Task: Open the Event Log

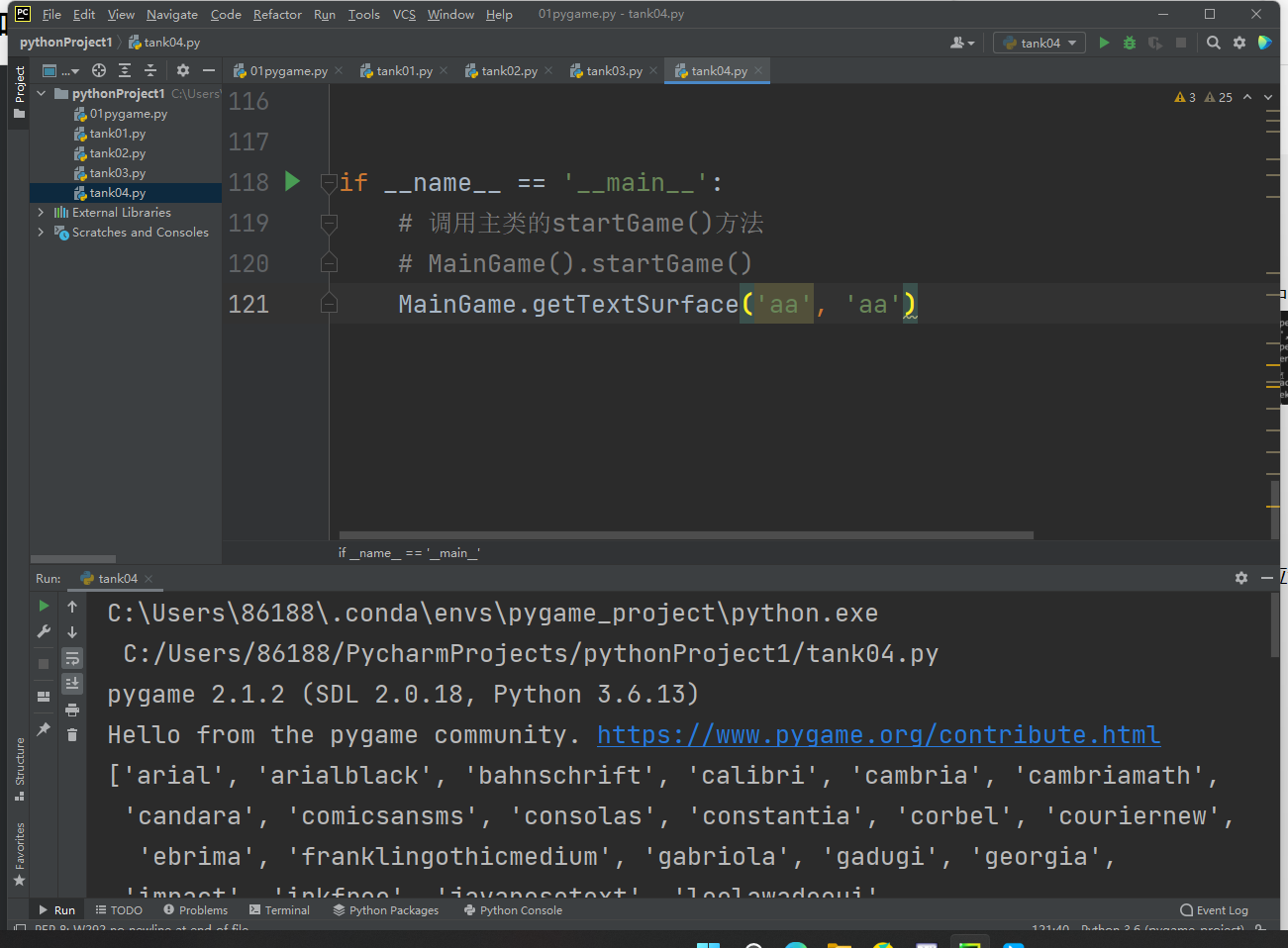Action: tap(1215, 909)
